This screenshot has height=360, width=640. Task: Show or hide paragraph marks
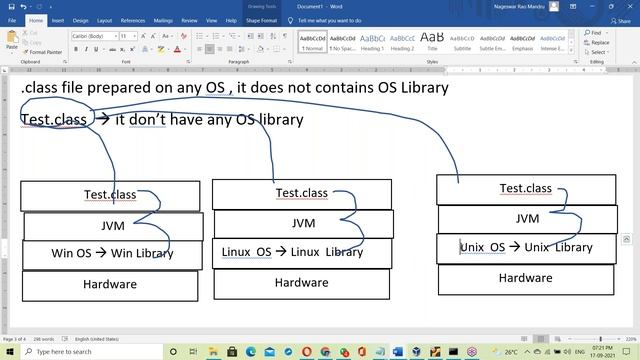pyautogui.click(x=285, y=36)
